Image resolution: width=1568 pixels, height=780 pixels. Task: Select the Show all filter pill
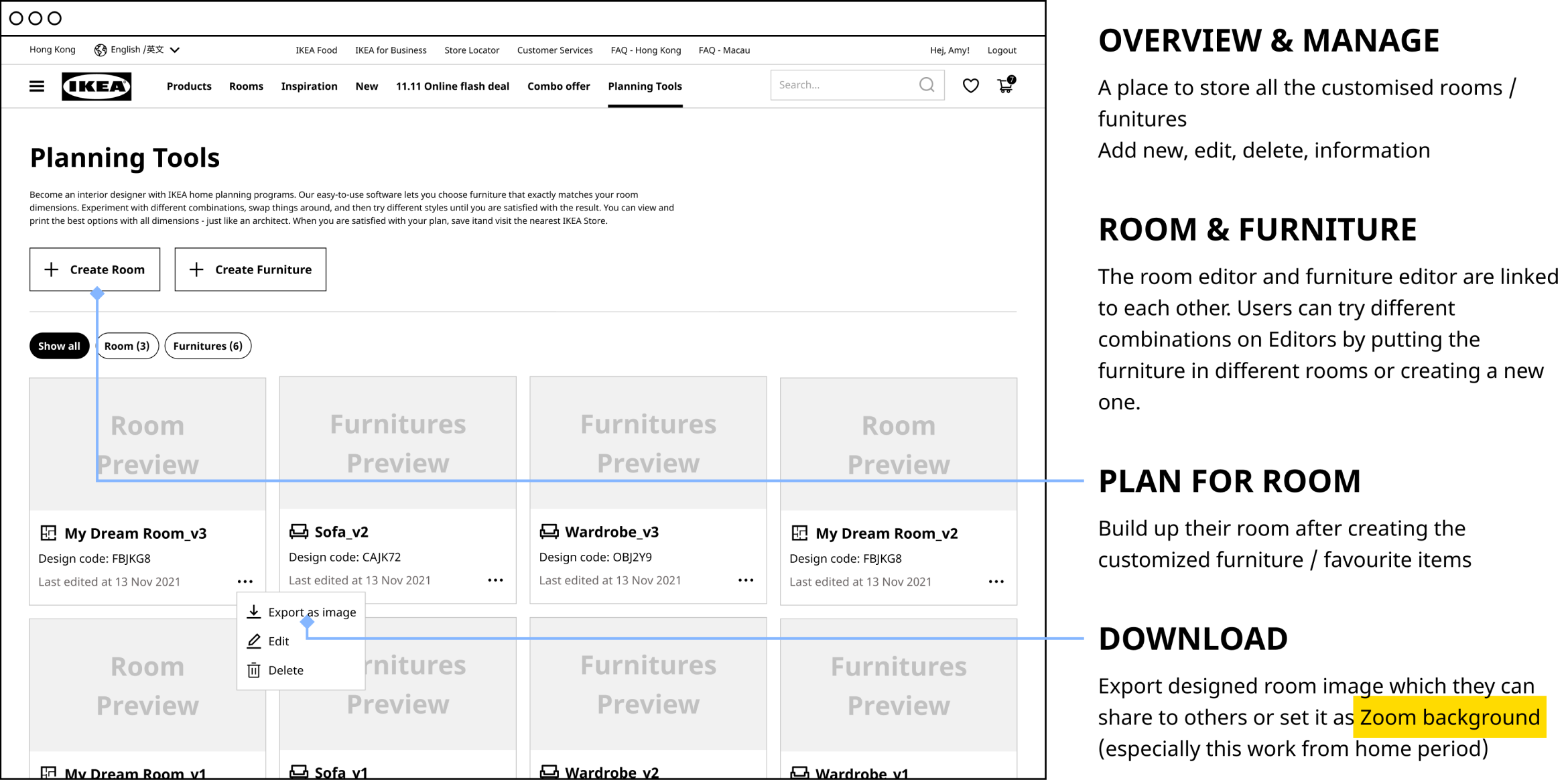pyautogui.click(x=59, y=346)
